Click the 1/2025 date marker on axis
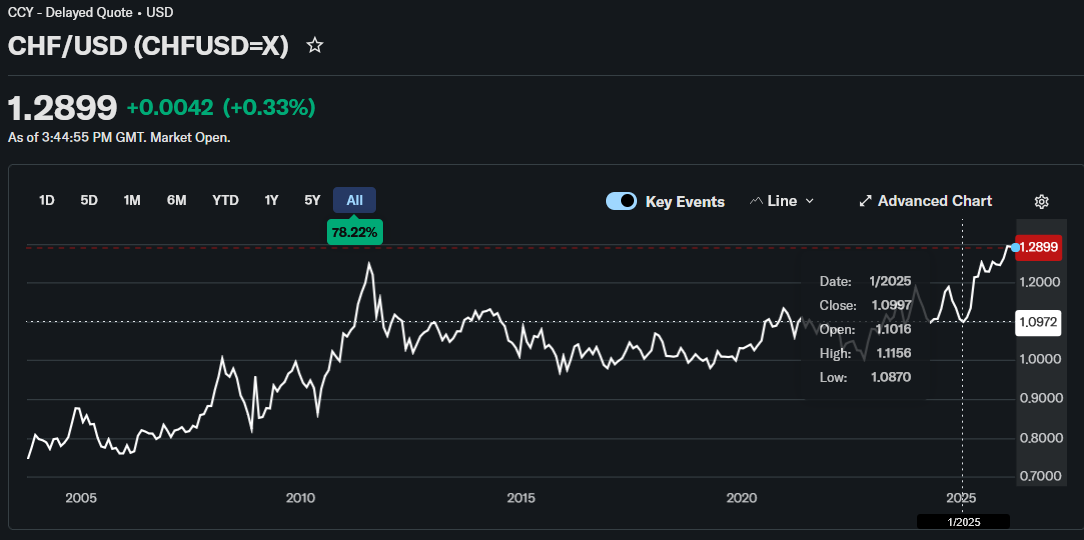Viewport: 1084px width, 540px height. [962, 522]
